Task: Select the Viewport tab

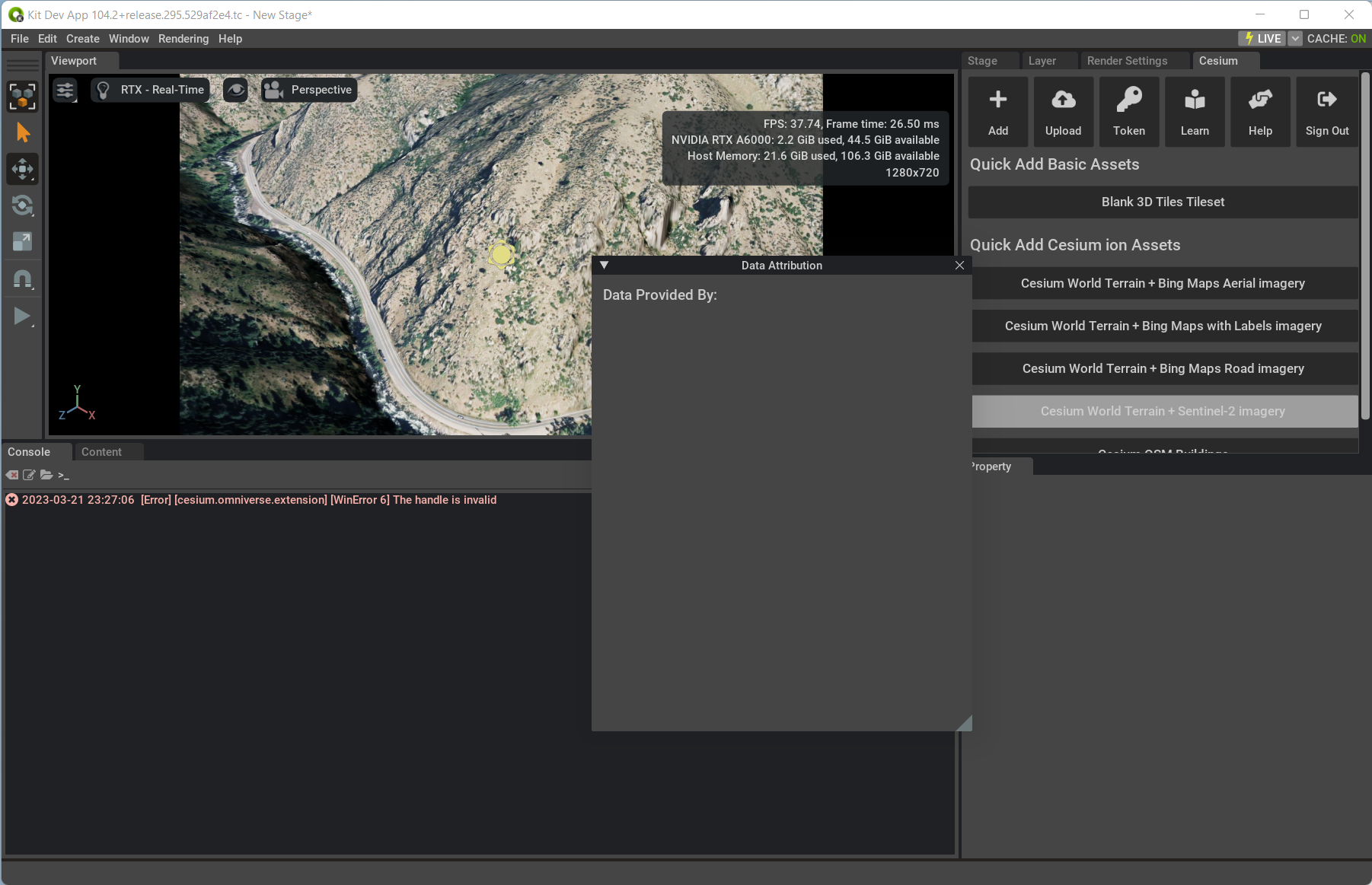Action: coord(82,61)
